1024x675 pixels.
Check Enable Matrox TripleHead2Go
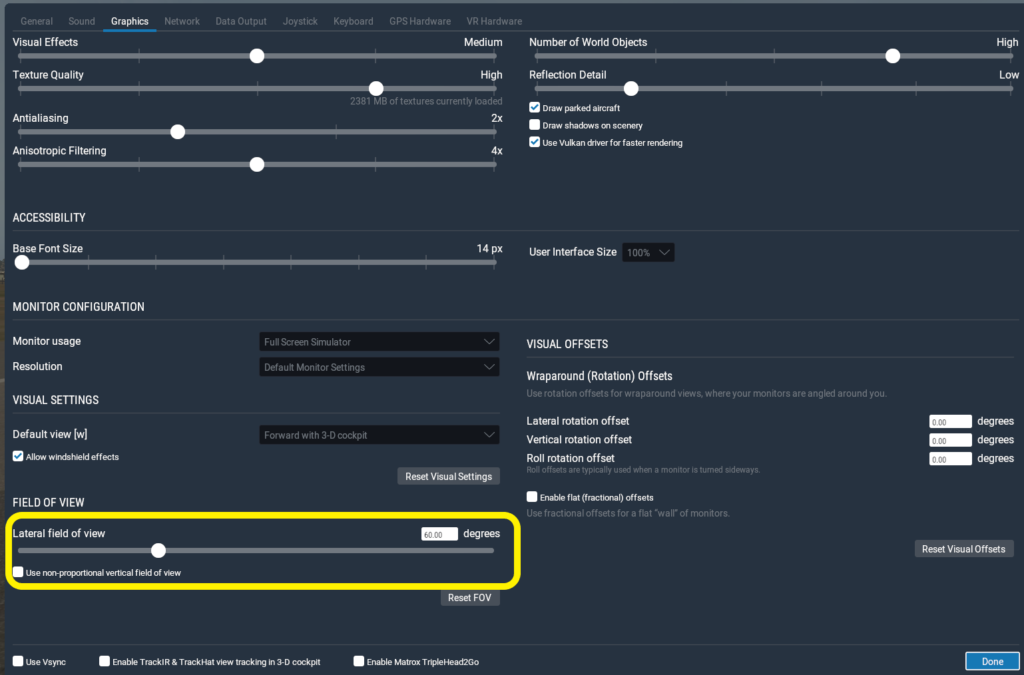point(359,661)
